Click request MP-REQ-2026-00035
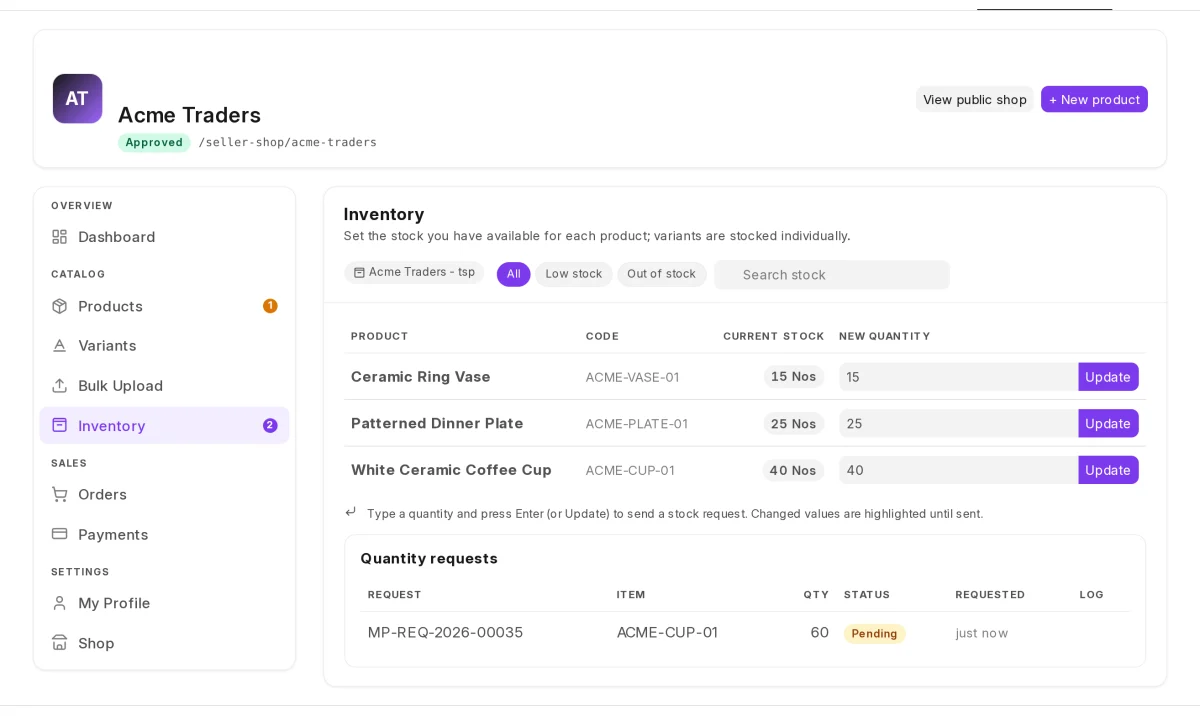1200x716 pixels. tap(445, 633)
